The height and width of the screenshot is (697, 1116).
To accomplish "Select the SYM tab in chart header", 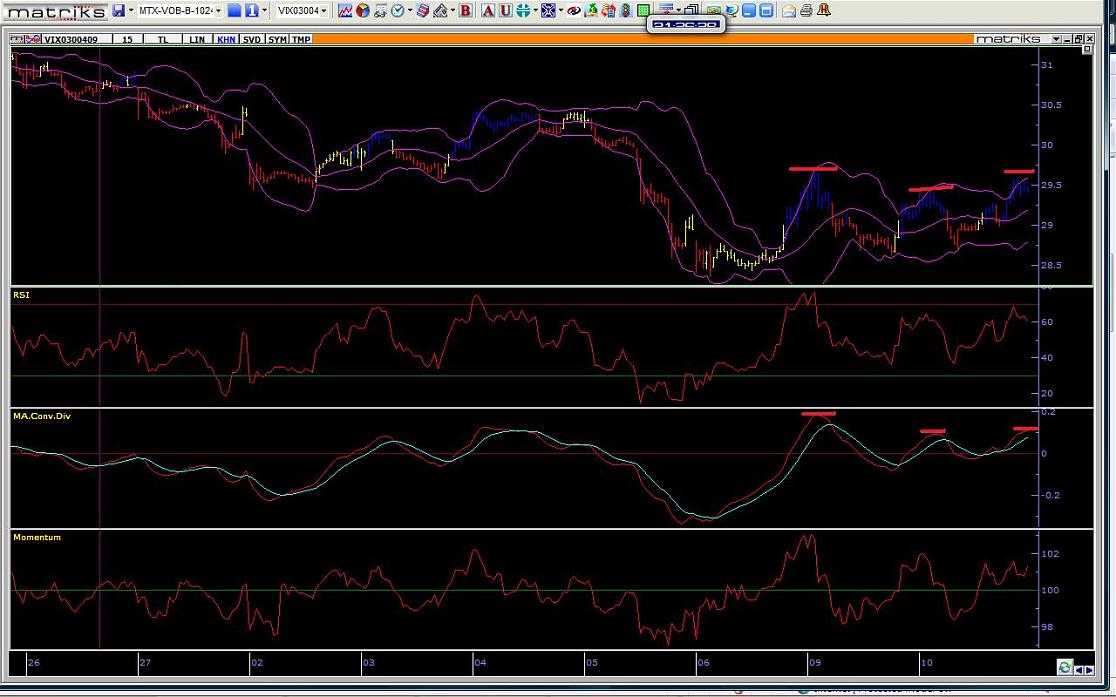I will tap(277, 39).
